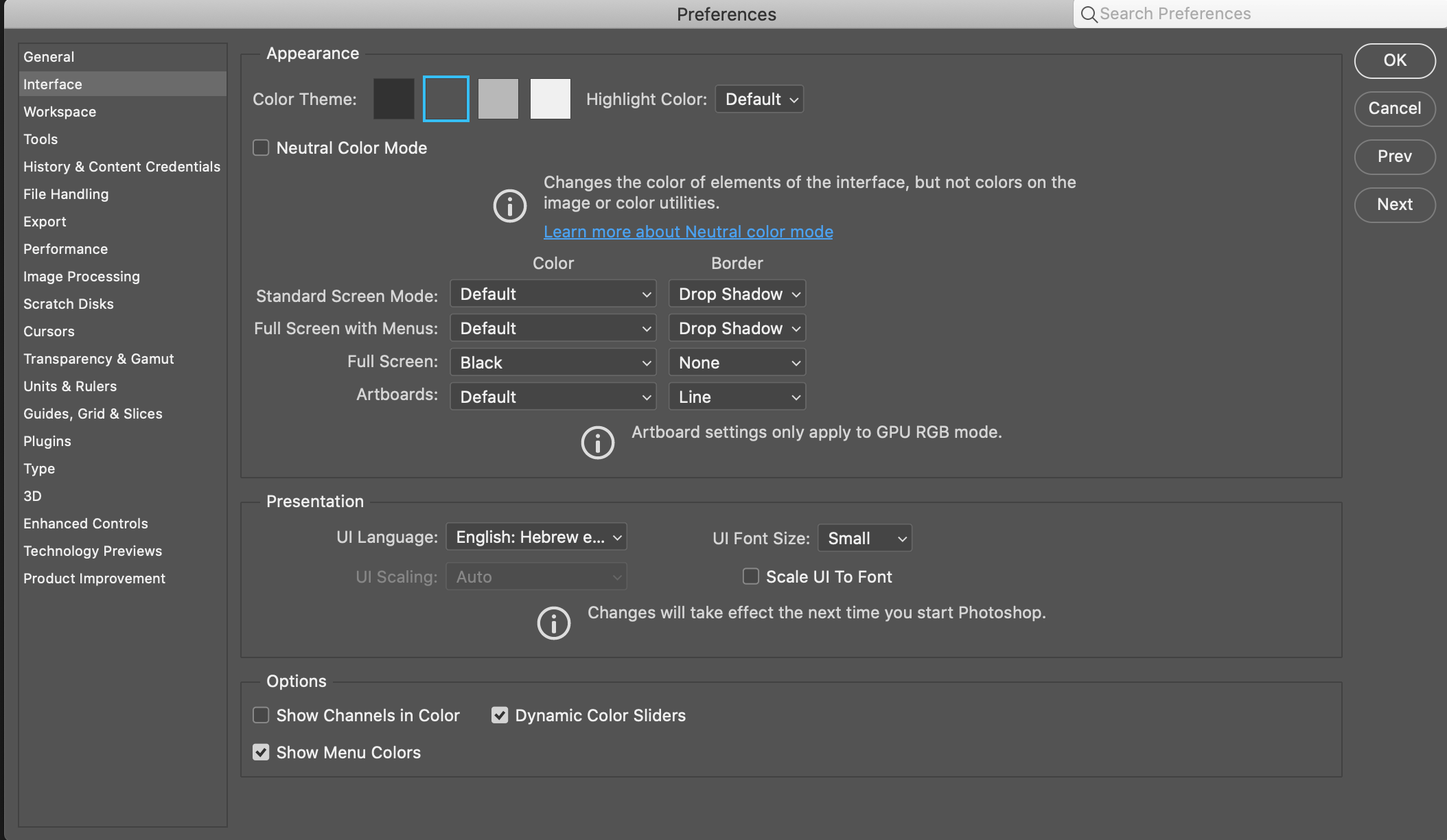Pick the white Color Theme swatch
The height and width of the screenshot is (840, 1447).
[551, 99]
